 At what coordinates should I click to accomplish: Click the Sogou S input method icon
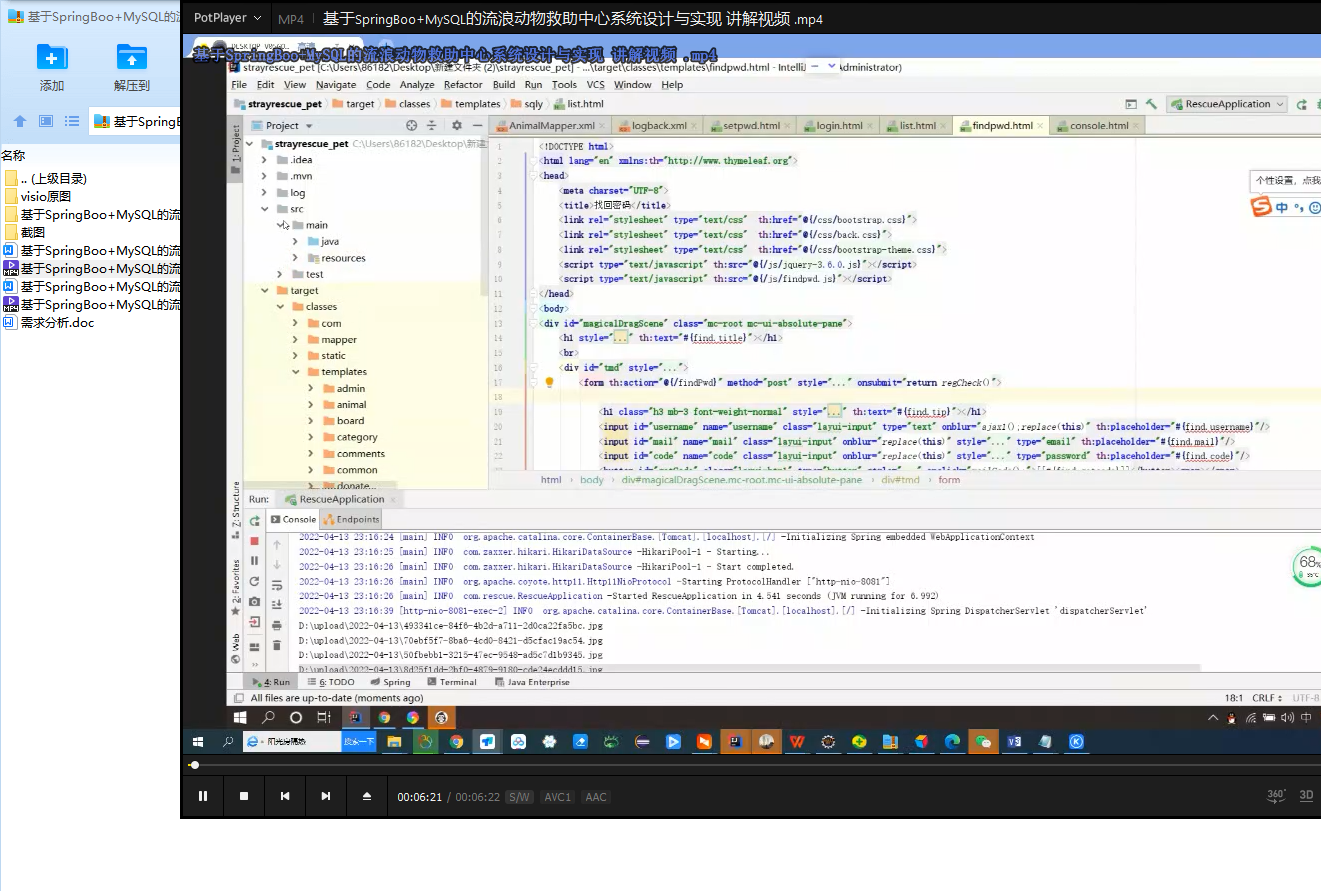pyautogui.click(x=1262, y=207)
